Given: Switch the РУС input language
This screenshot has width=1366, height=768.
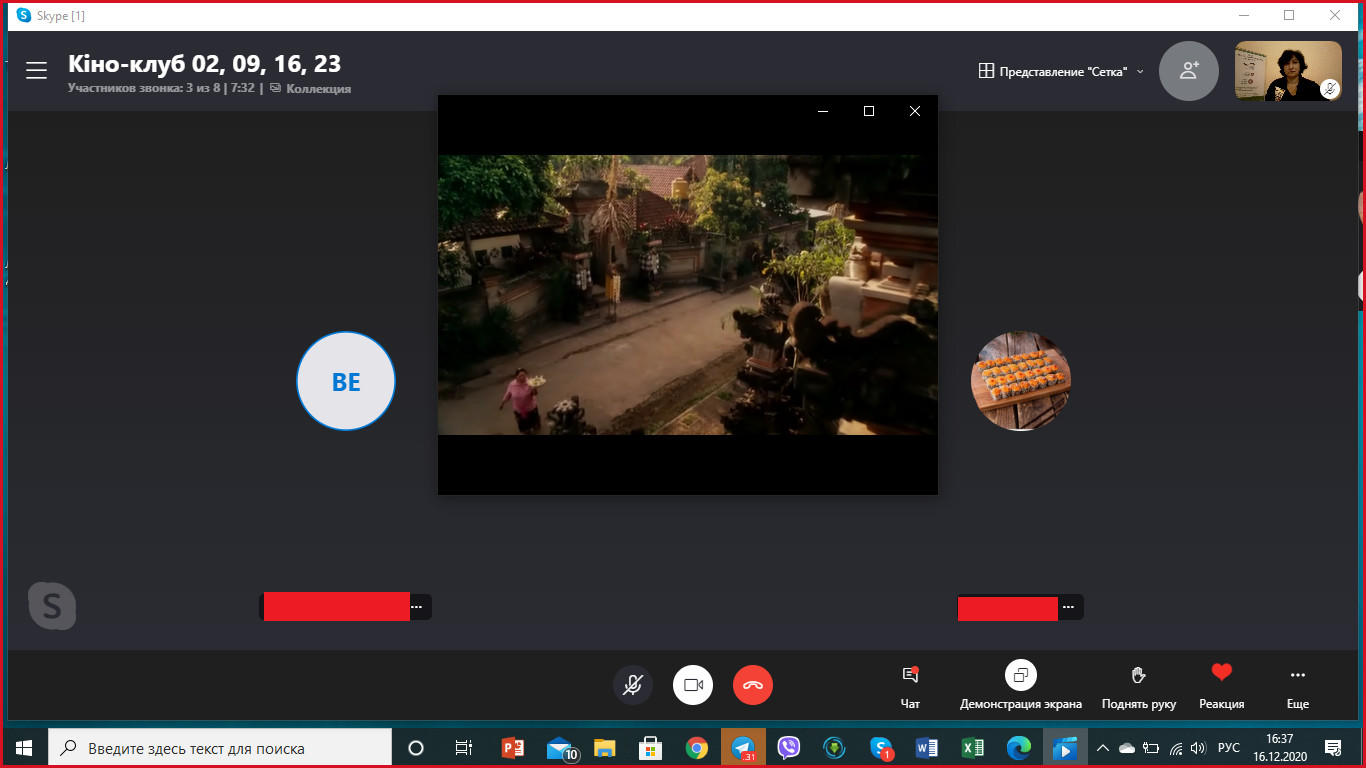Looking at the screenshot, I should (x=1229, y=748).
